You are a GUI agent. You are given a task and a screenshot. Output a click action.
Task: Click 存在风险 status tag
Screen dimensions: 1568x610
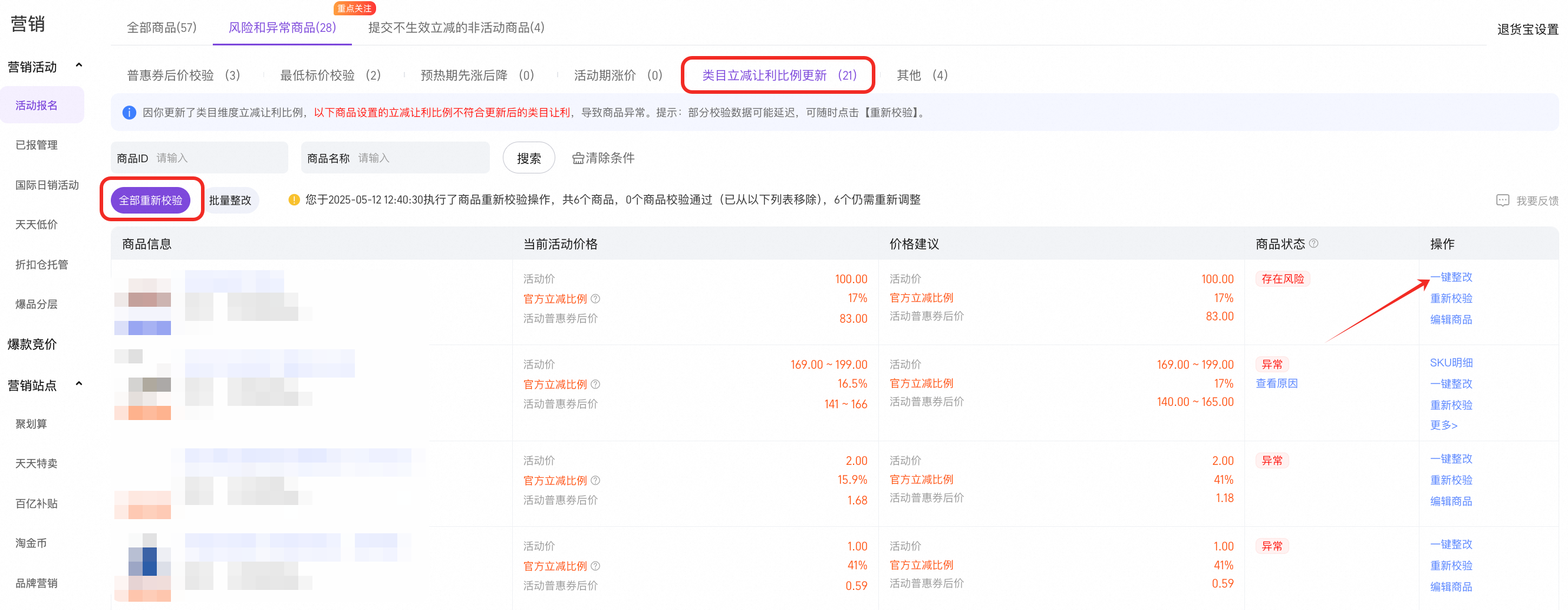[1283, 278]
